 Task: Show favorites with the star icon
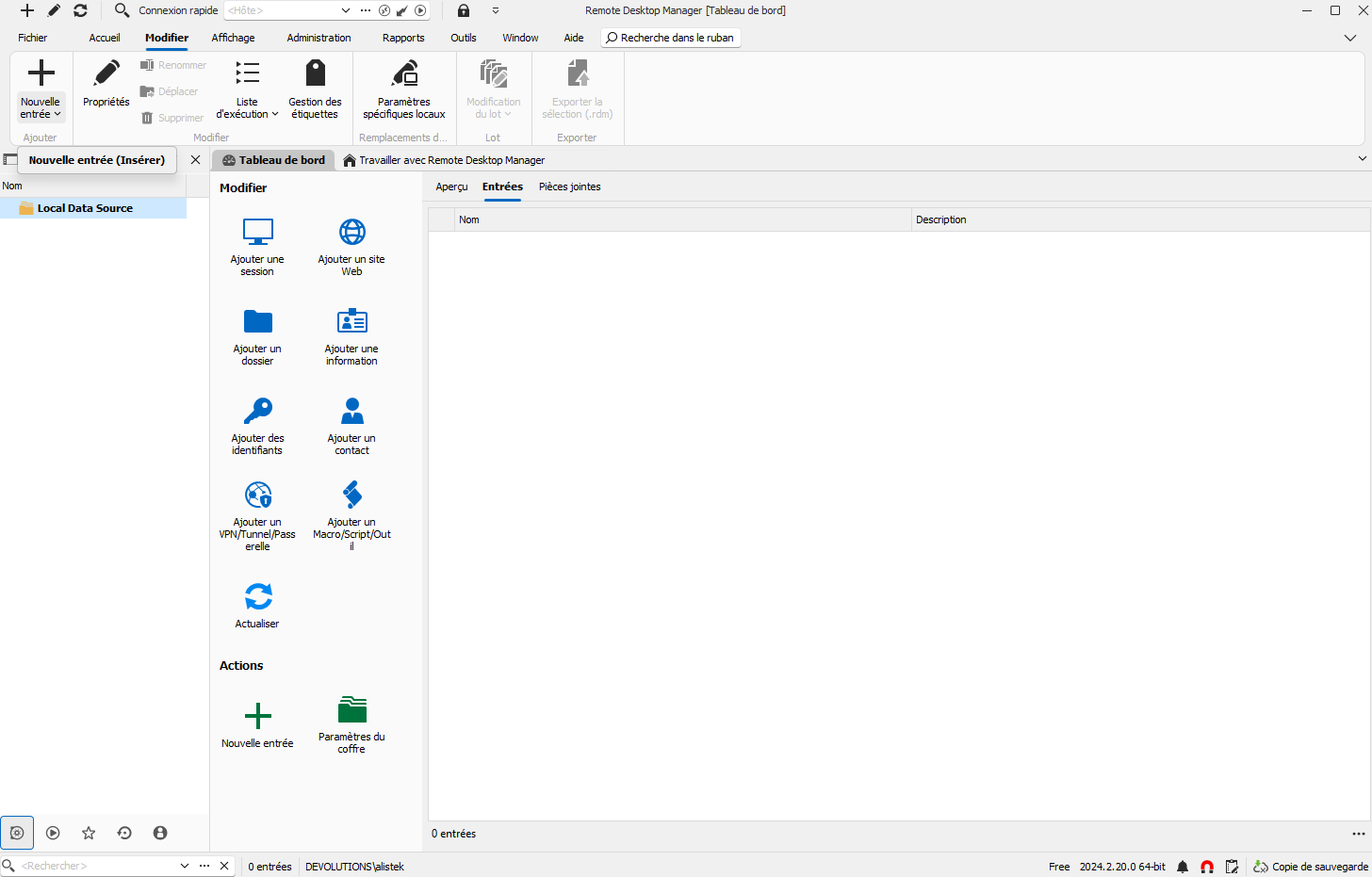click(x=89, y=833)
